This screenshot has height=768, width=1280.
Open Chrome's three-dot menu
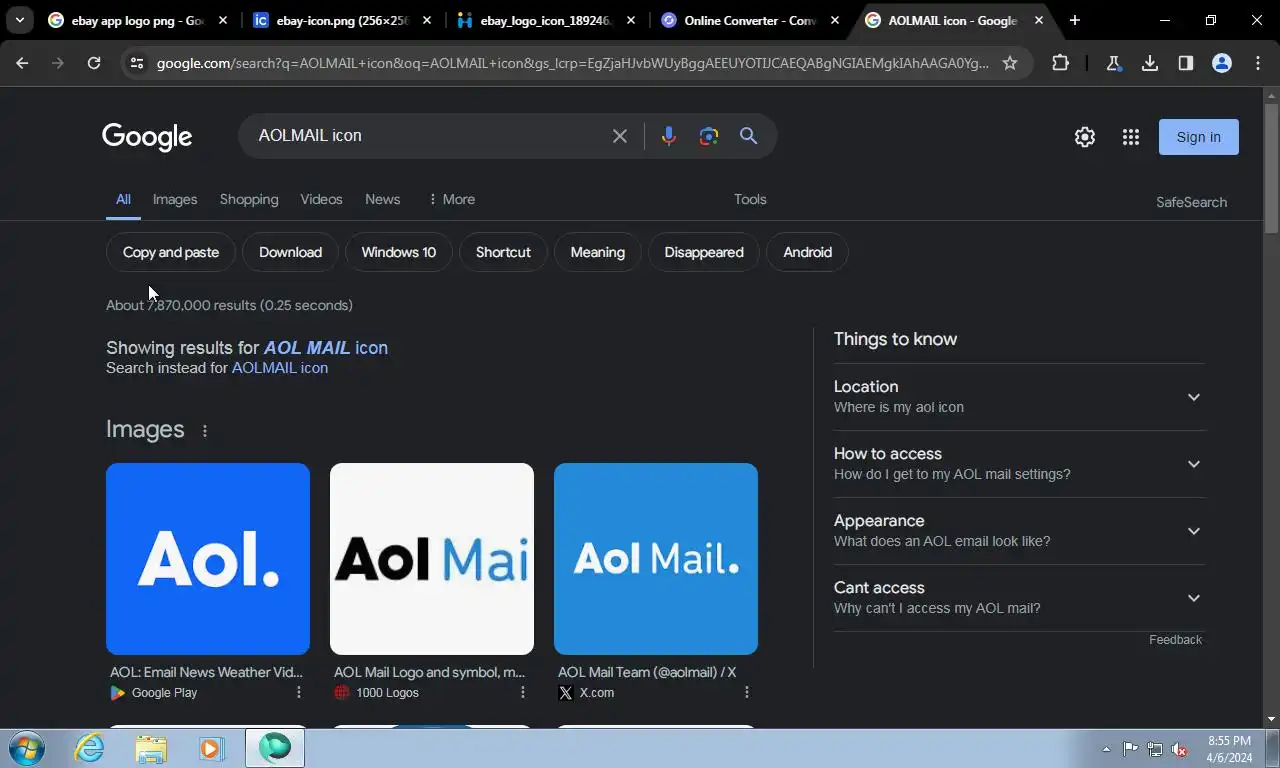click(1258, 63)
